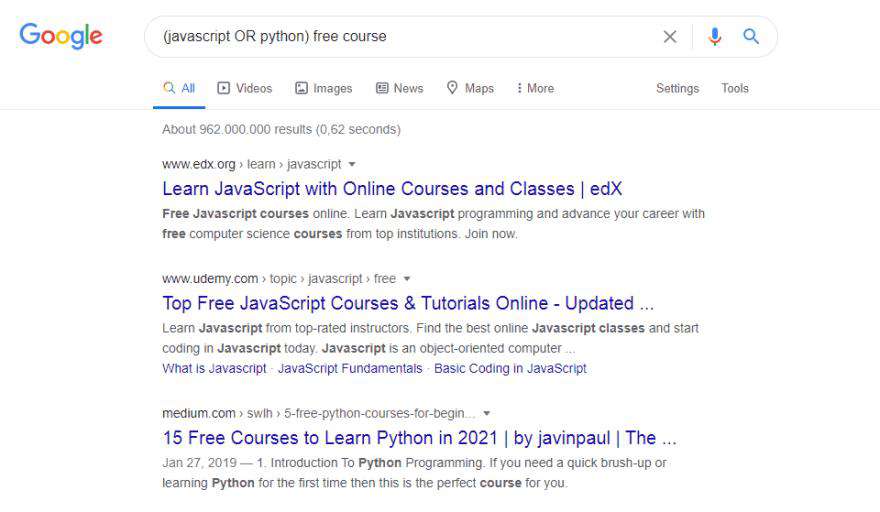Select the All results tab
This screenshot has width=880, height=512.
click(x=179, y=88)
